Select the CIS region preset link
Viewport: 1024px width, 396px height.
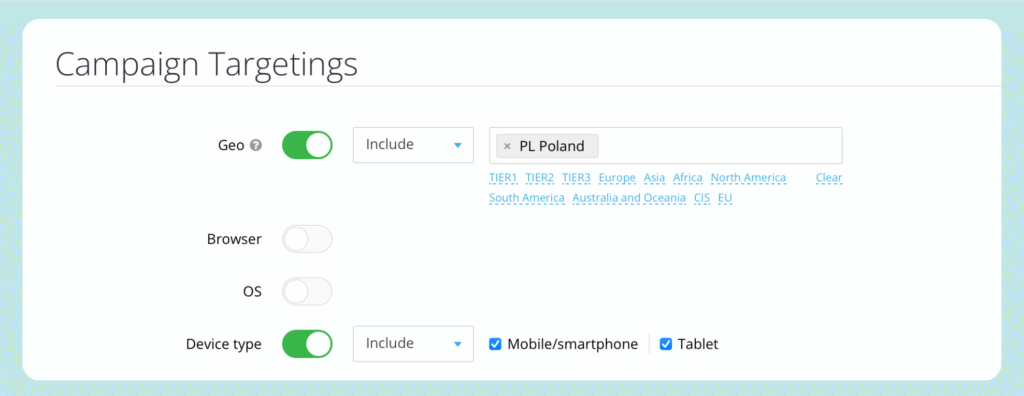click(702, 198)
